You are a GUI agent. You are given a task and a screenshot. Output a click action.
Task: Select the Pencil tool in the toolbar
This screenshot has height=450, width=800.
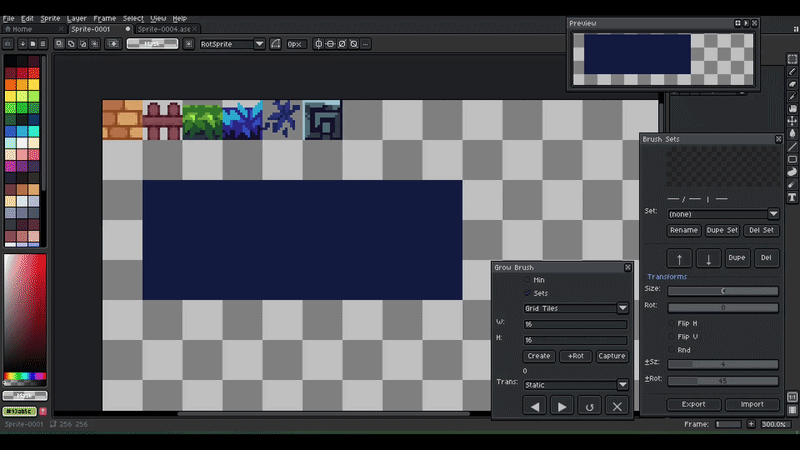(x=792, y=73)
